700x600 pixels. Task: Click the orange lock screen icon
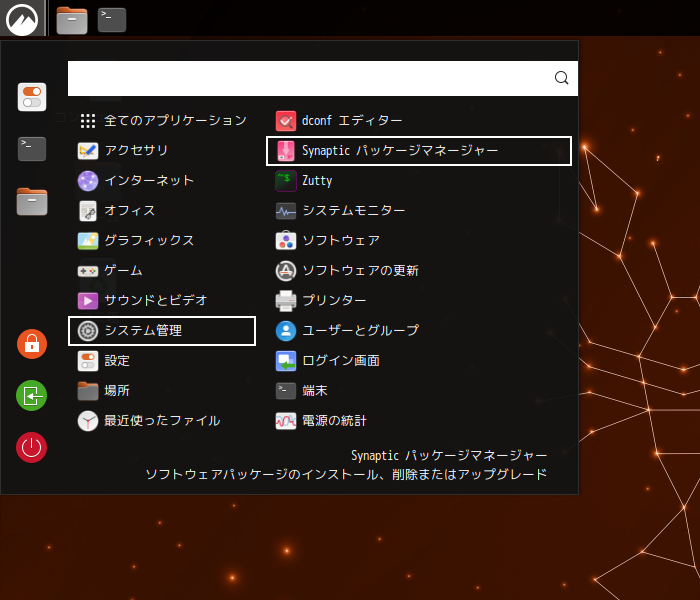[32, 344]
